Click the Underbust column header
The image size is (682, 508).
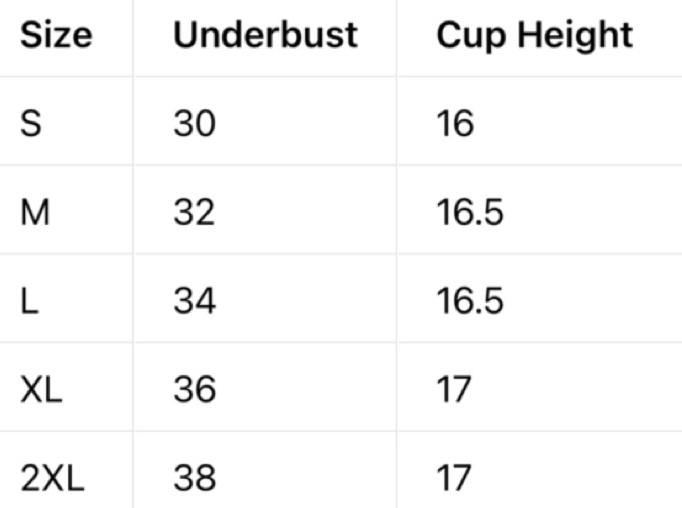pyautogui.click(x=265, y=36)
